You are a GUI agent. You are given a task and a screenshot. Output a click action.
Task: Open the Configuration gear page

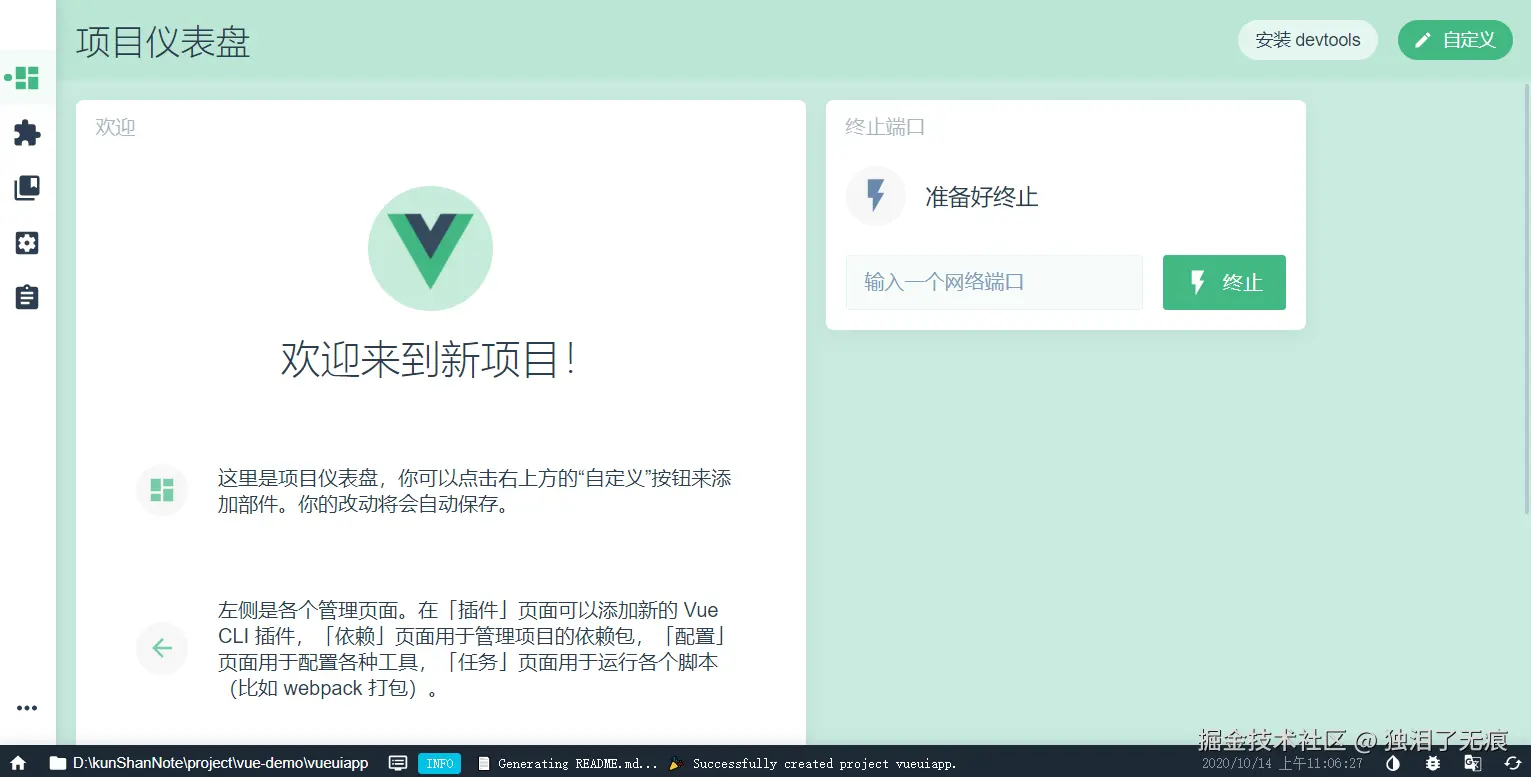click(x=27, y=243)
